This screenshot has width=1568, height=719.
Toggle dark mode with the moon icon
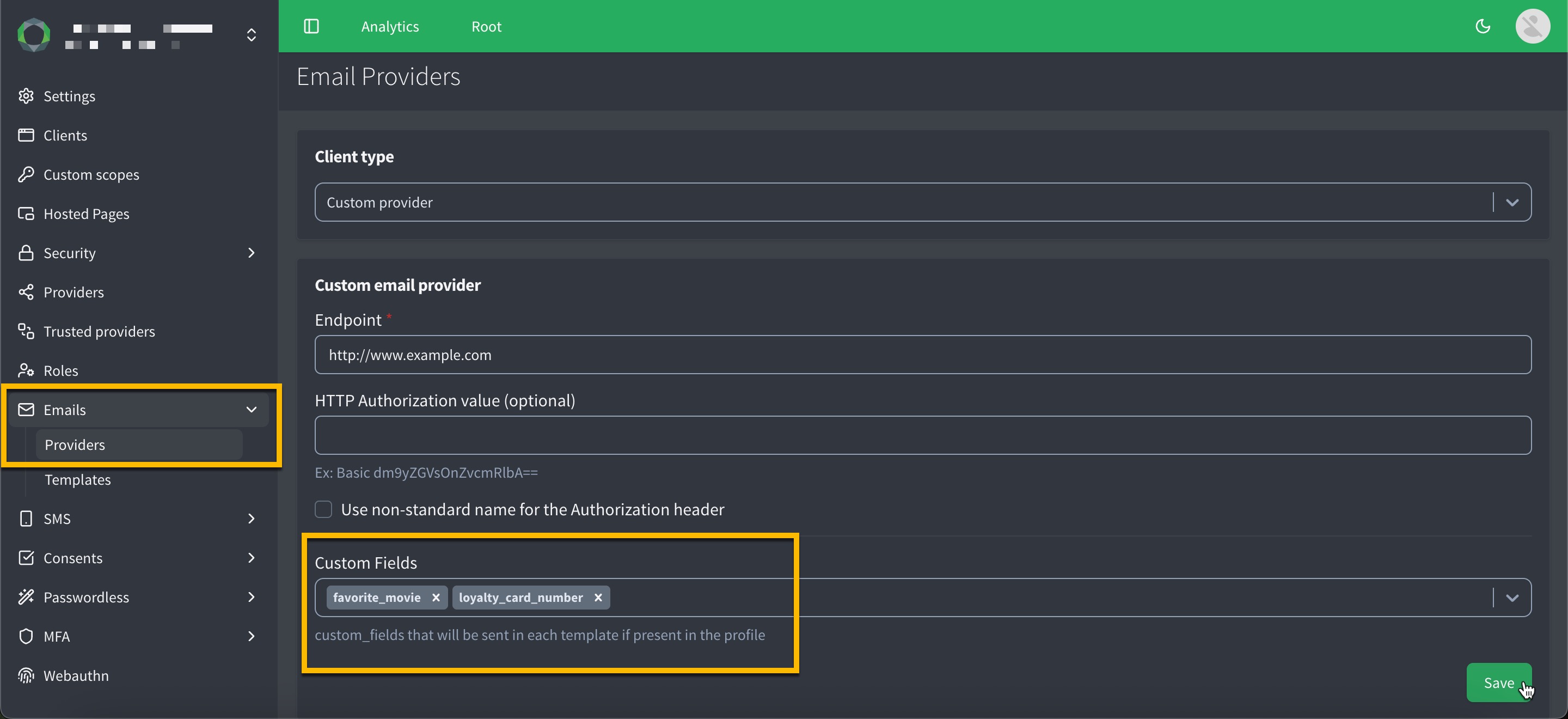pyautogui.click(x=1483, y=26)
